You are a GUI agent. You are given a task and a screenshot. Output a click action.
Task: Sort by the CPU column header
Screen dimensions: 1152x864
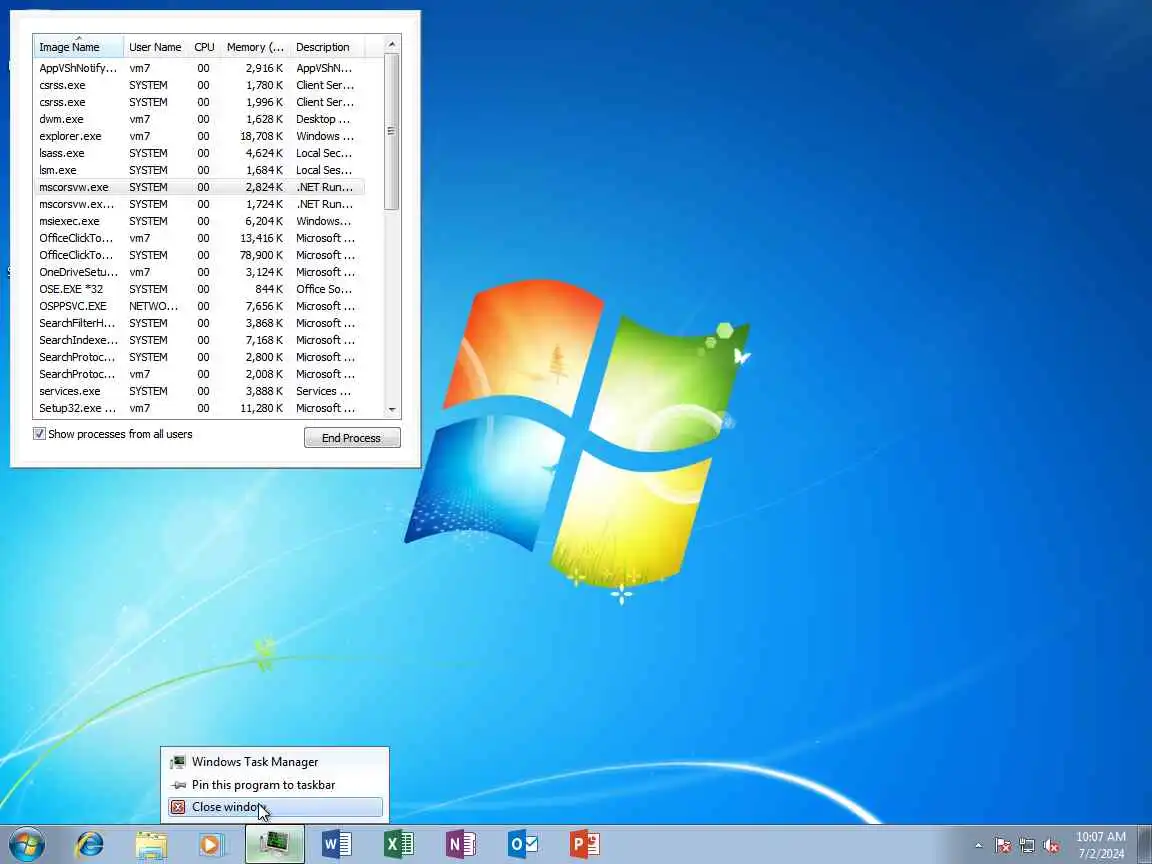204,47
